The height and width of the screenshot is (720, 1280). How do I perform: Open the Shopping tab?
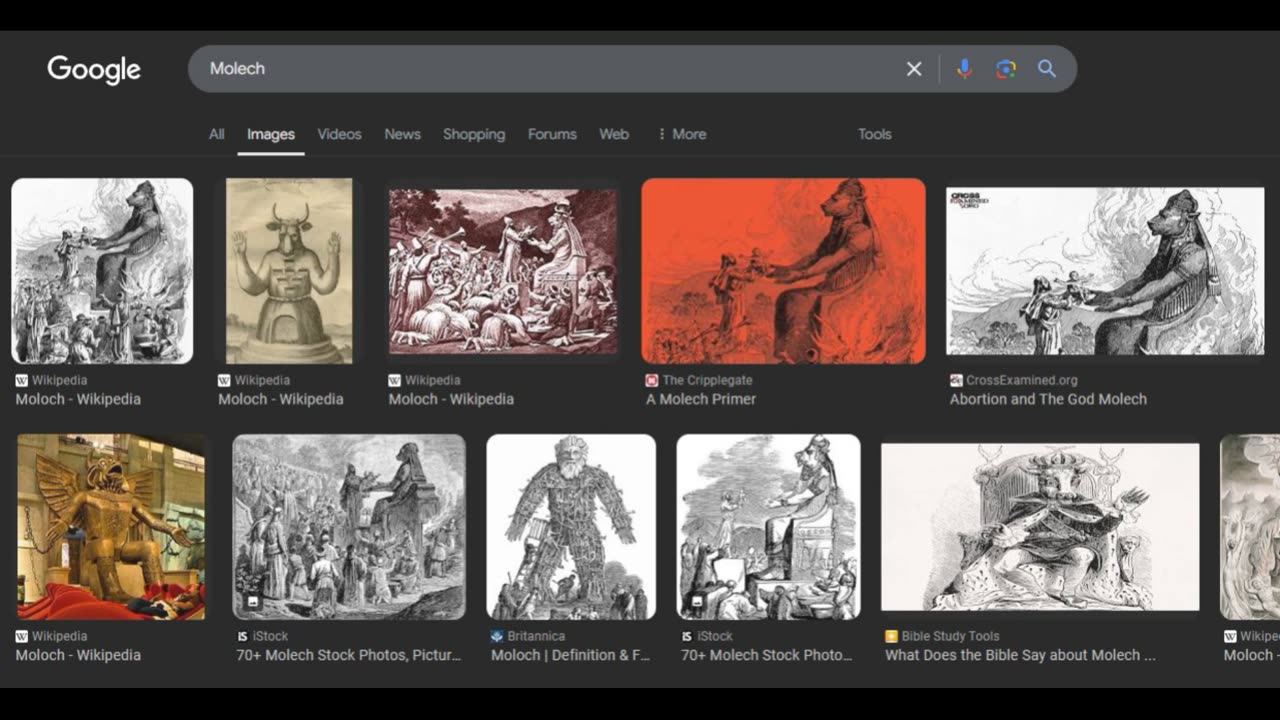click(x=474, y=134)
